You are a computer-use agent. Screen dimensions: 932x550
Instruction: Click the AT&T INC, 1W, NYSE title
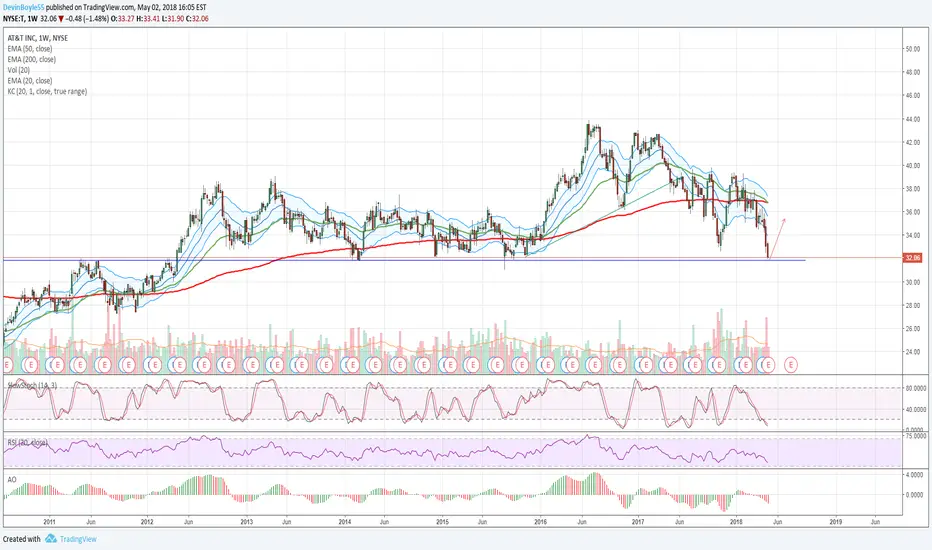(x=37, y=38)
